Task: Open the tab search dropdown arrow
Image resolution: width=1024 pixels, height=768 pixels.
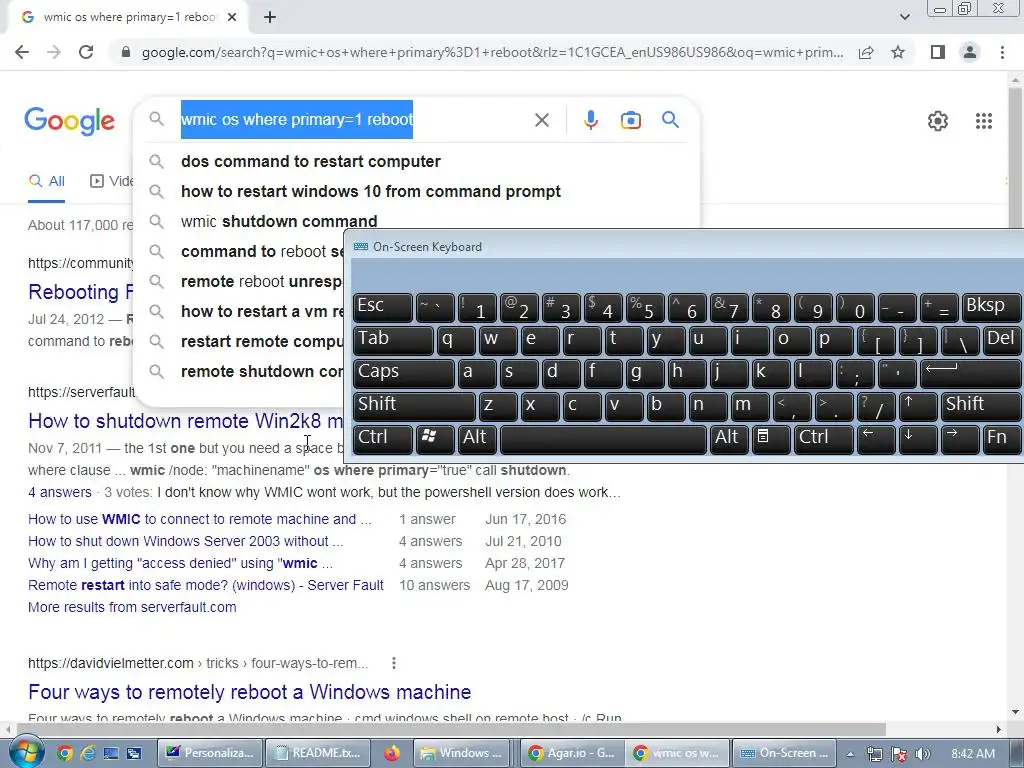Action: (904, 17)
